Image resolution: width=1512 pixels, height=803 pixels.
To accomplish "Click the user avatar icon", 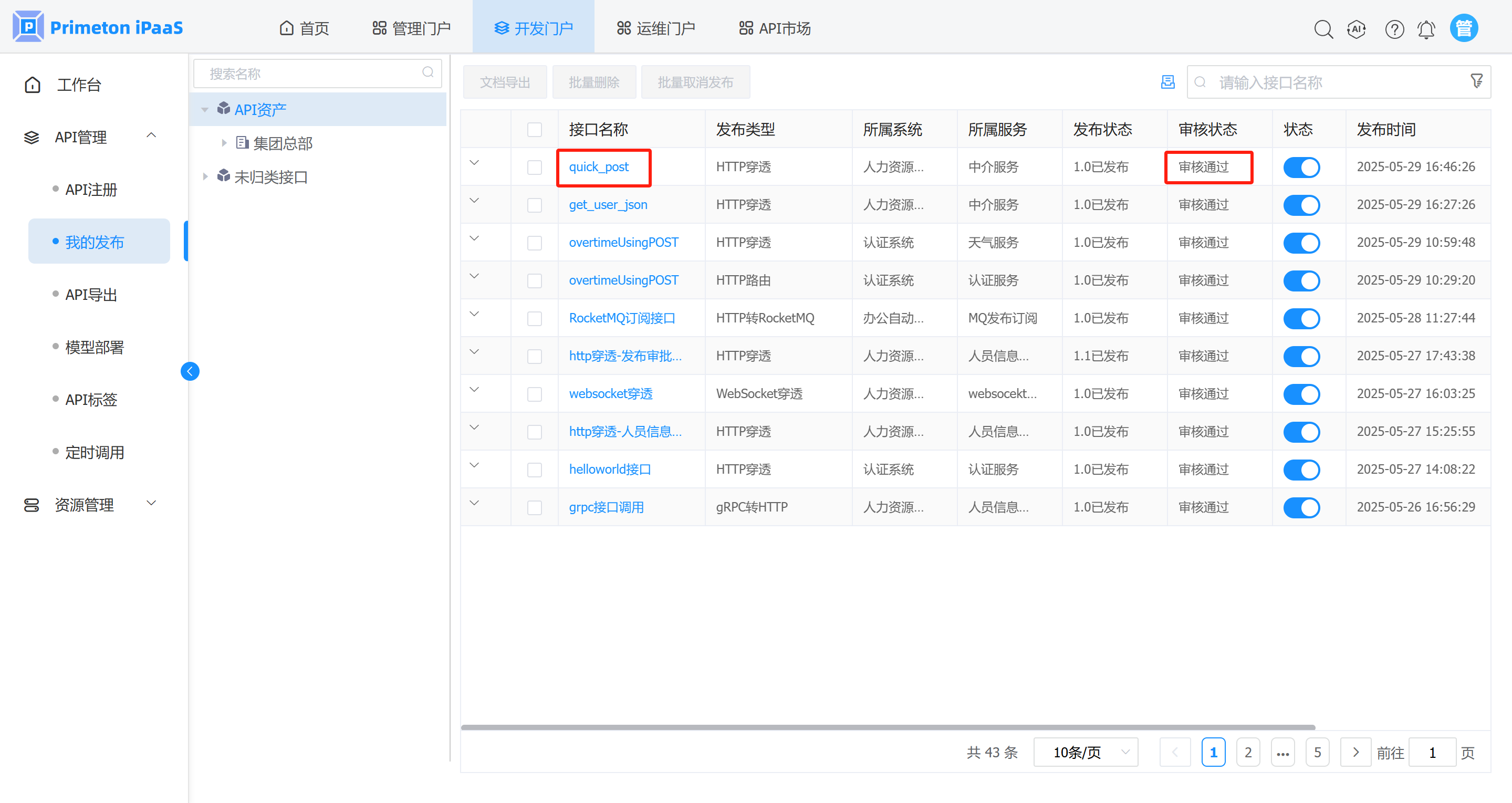I will [1463, 28].
